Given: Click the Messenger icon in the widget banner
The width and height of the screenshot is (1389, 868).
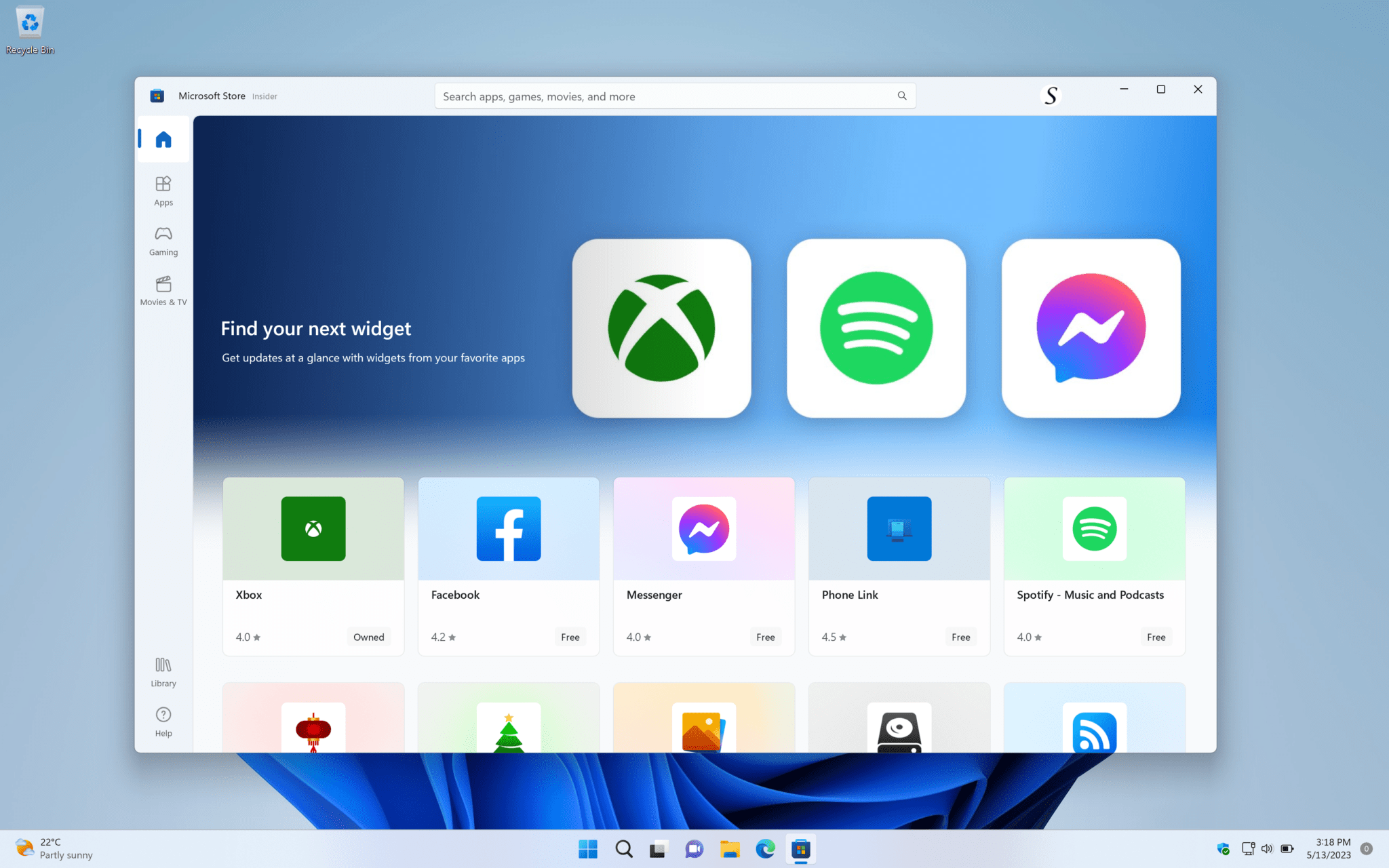Looking at the screenshot, I should 1090,328.
